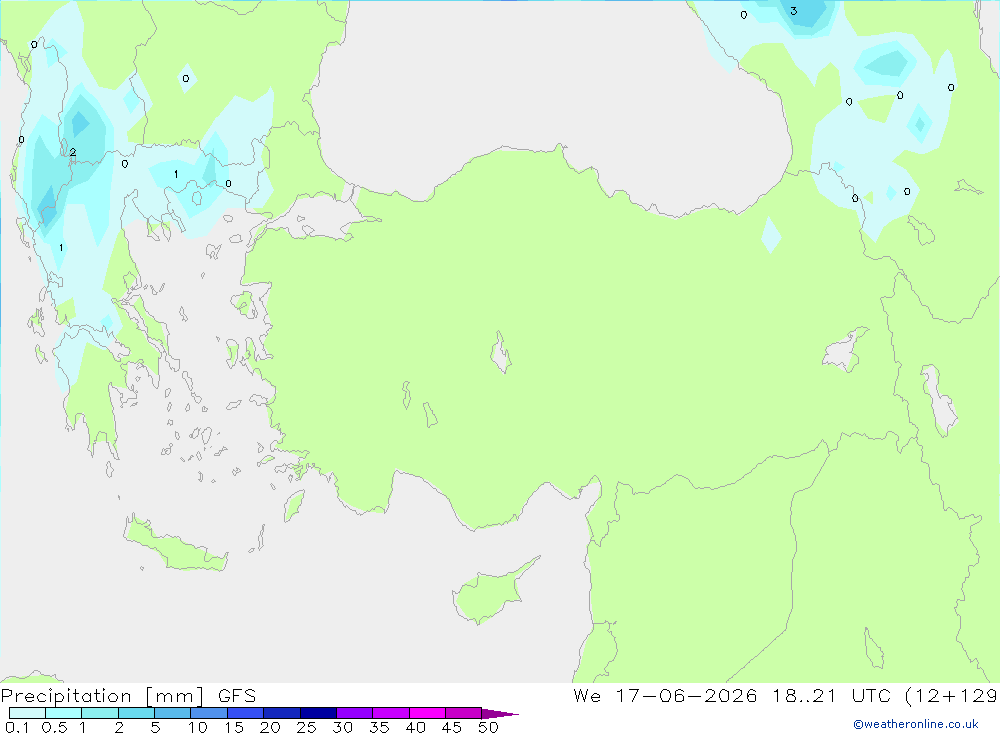Click the 30–35 mm purple legend box
Image resolution: width=1000 pixels, height=733 pixels.
354,713
